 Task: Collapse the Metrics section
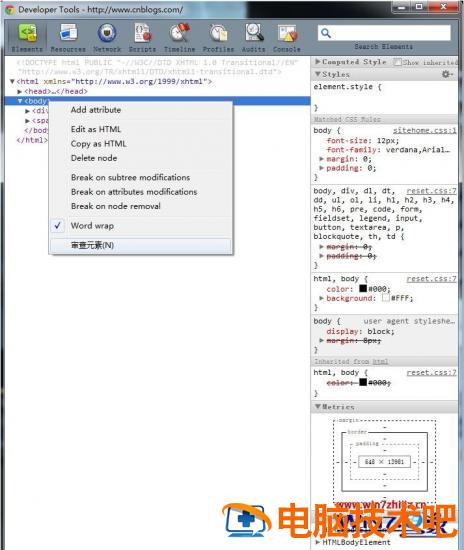[317, 407]
